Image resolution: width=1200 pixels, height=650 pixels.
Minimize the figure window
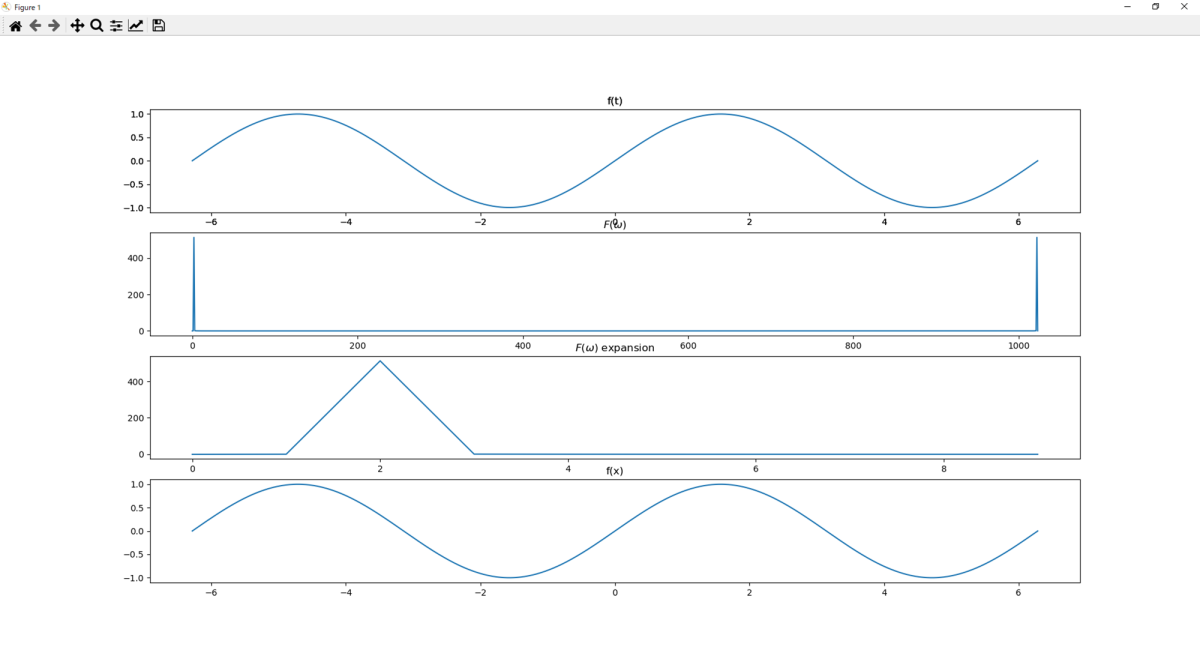[1129, 7]
